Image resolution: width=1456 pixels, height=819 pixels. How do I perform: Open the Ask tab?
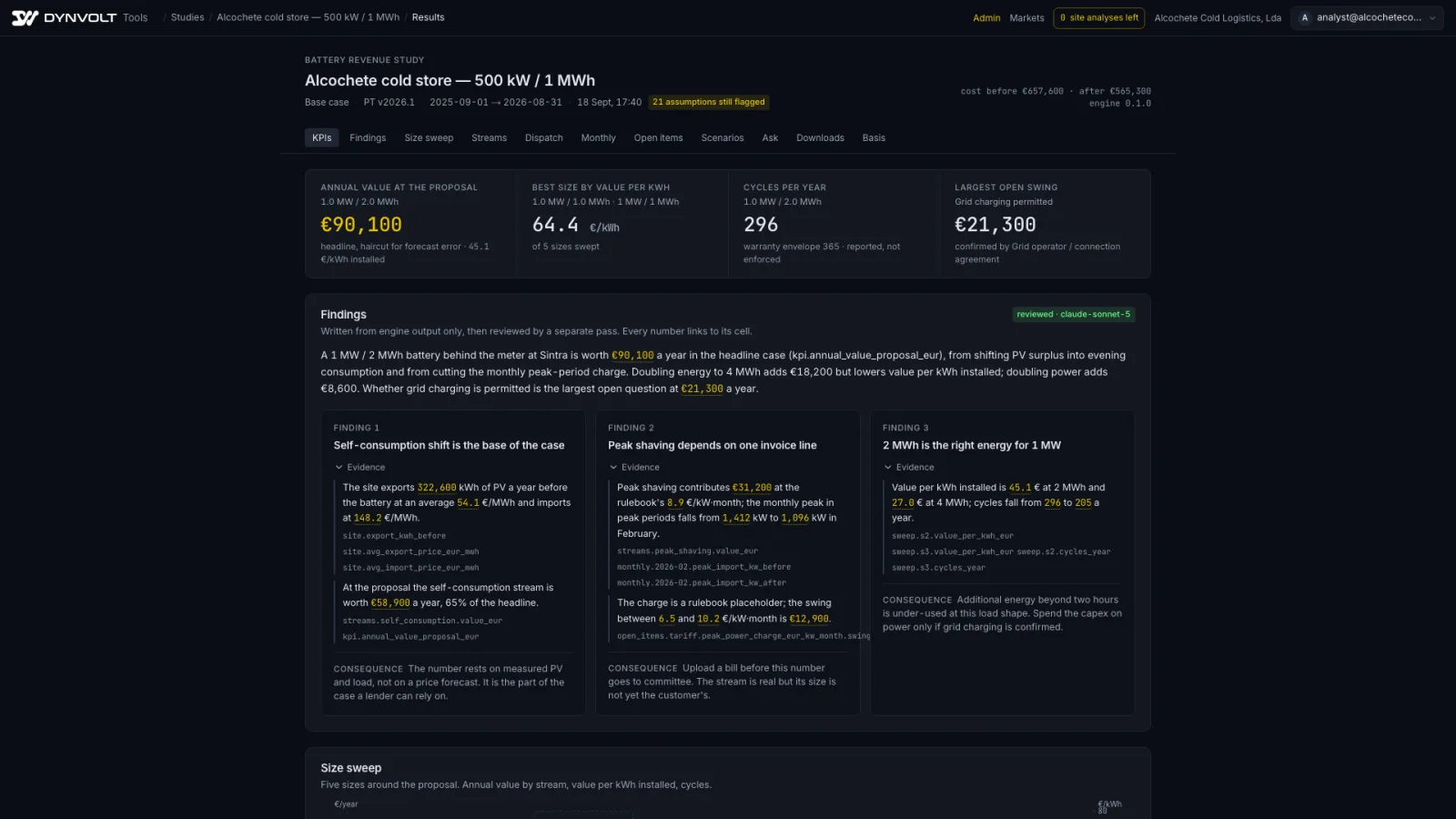[770, 137]
